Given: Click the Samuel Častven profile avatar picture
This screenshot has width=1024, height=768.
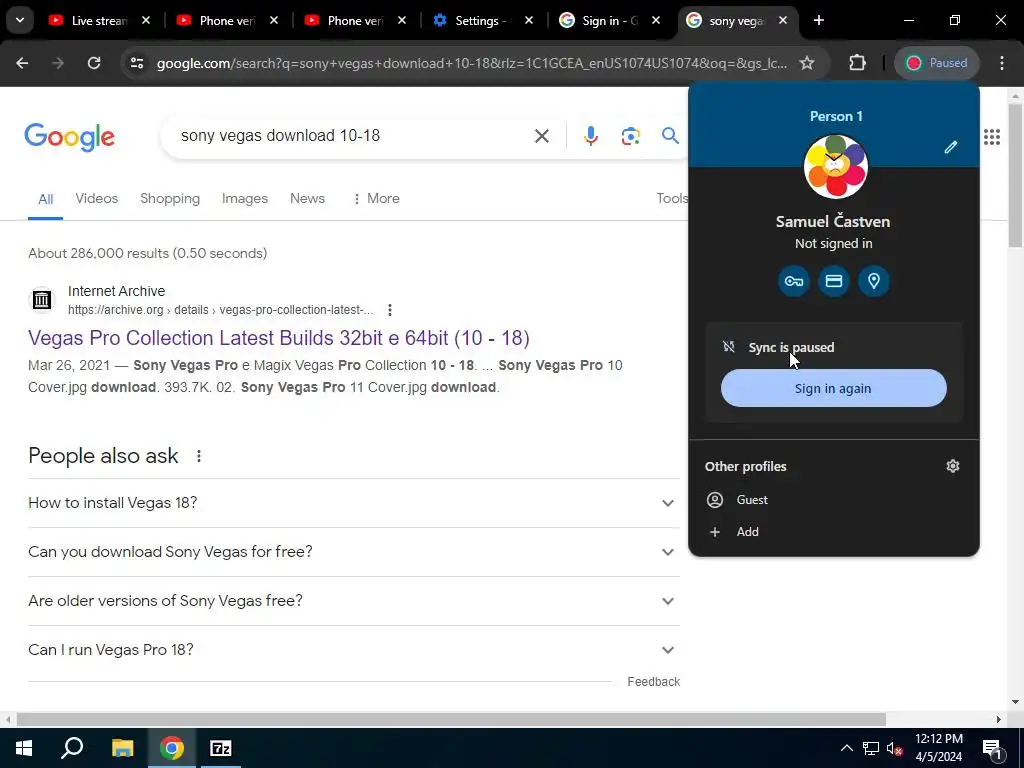Looking at the screenshot, I should 835,167.
